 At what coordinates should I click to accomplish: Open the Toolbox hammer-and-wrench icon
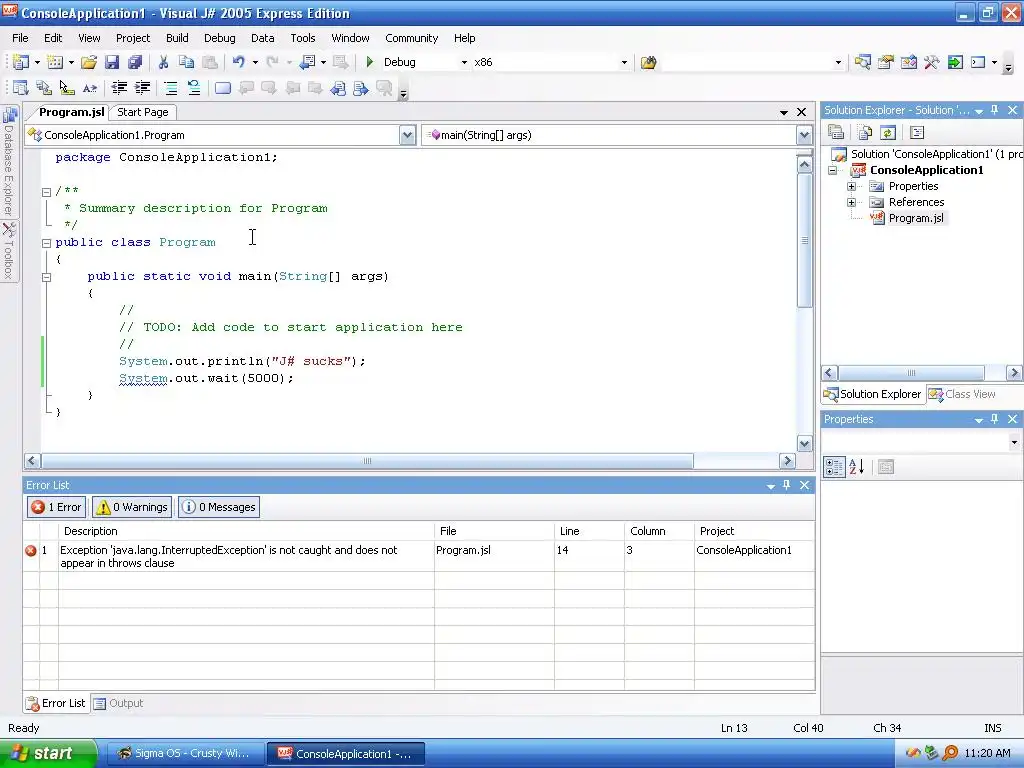click(x=932, y=62)
